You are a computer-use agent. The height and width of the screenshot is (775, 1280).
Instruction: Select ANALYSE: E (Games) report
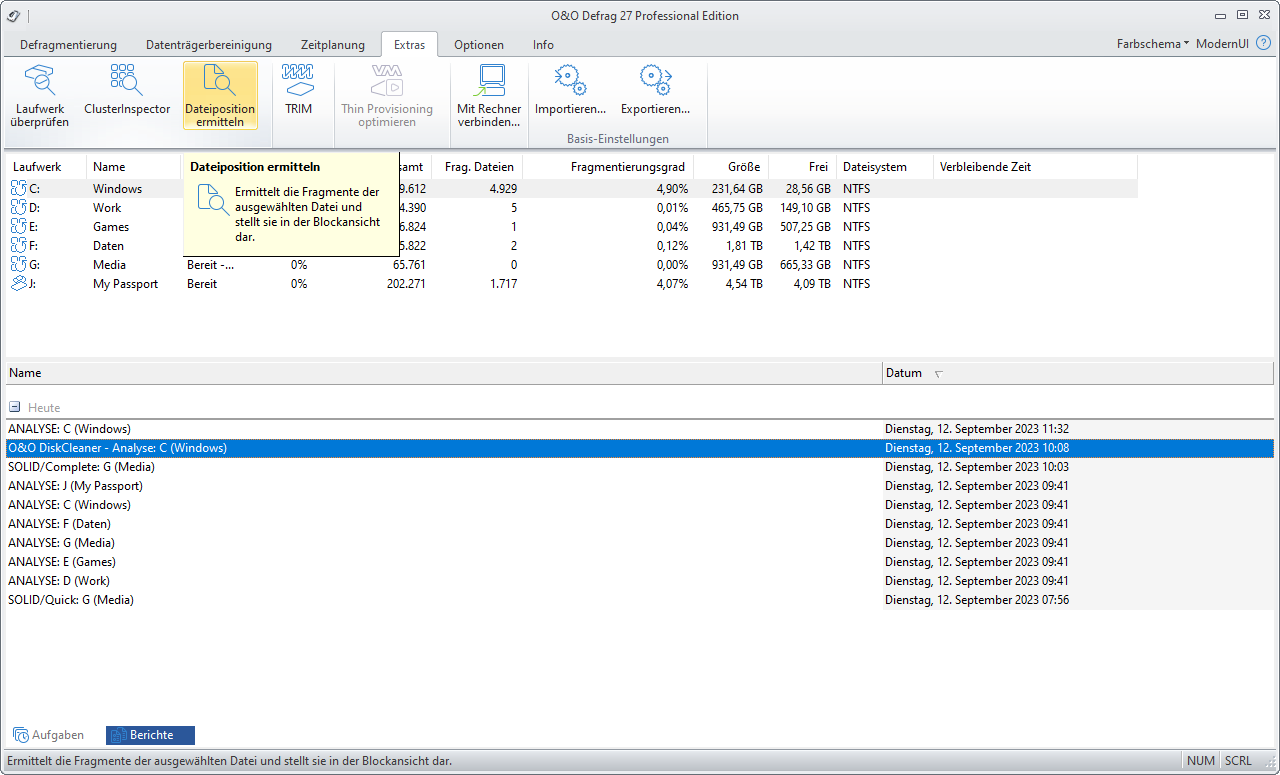click(640, 562)
